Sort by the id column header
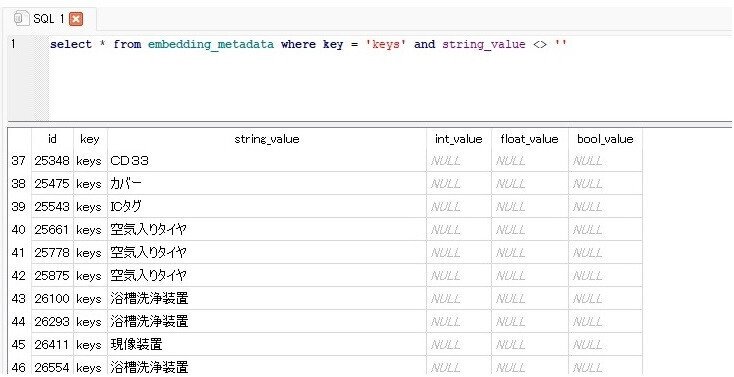Image resolution: width=734 pixels, height=377 pixels. coord(52,139)
